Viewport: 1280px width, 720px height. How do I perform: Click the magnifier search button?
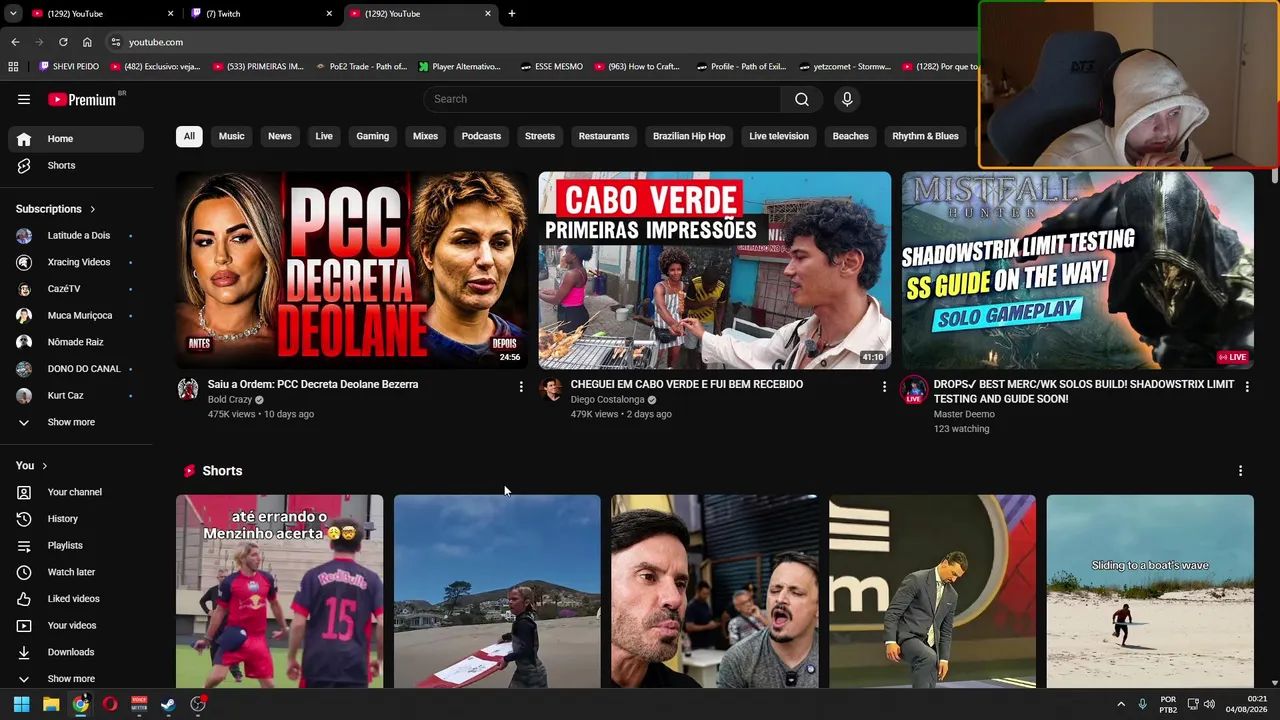coord(802,99)
